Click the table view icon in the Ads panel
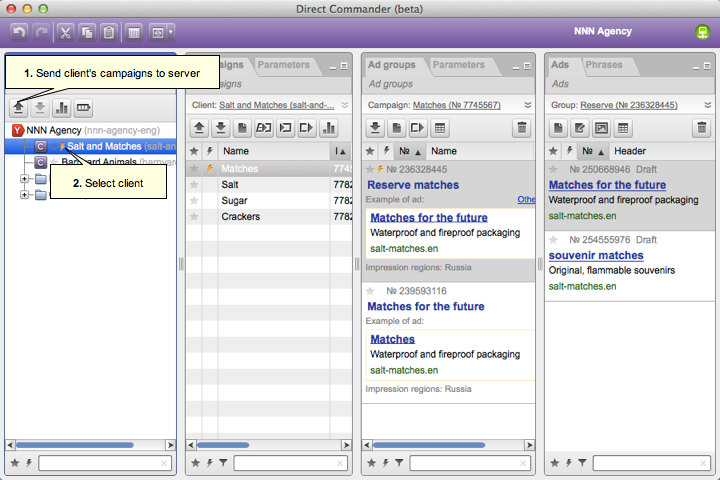This screenshot has height=480, width=720. tap(623, 128)
